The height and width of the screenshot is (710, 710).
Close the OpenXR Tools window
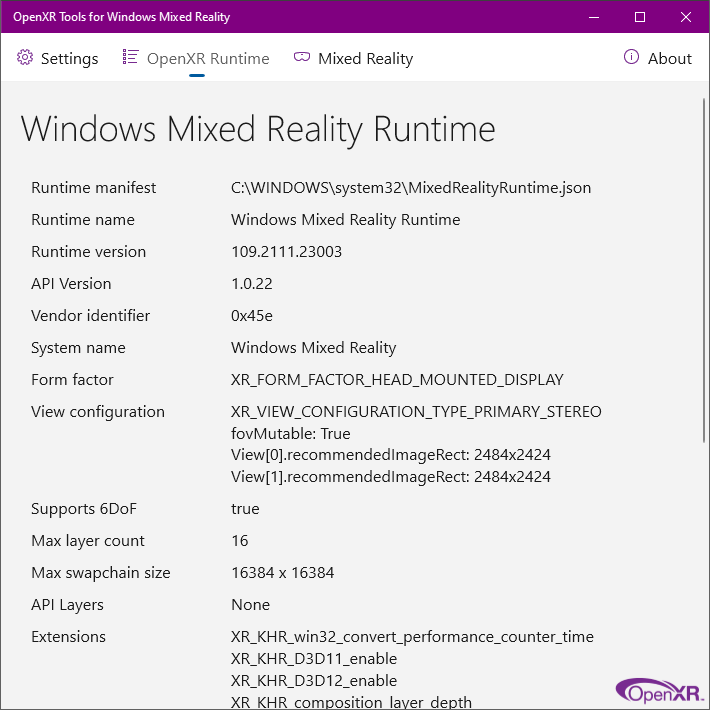686,17
